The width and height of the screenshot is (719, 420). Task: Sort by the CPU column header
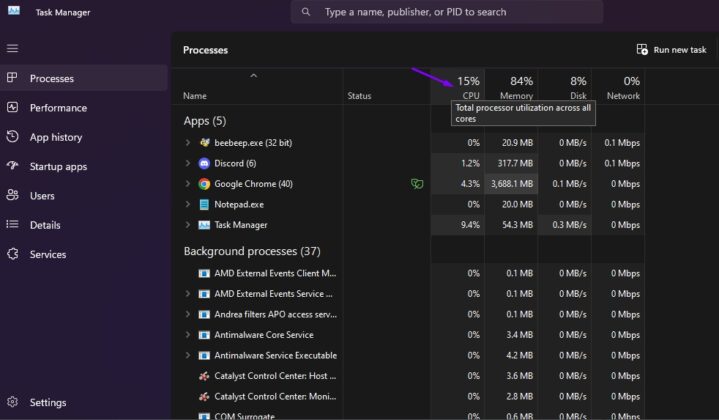click(458, 87)
